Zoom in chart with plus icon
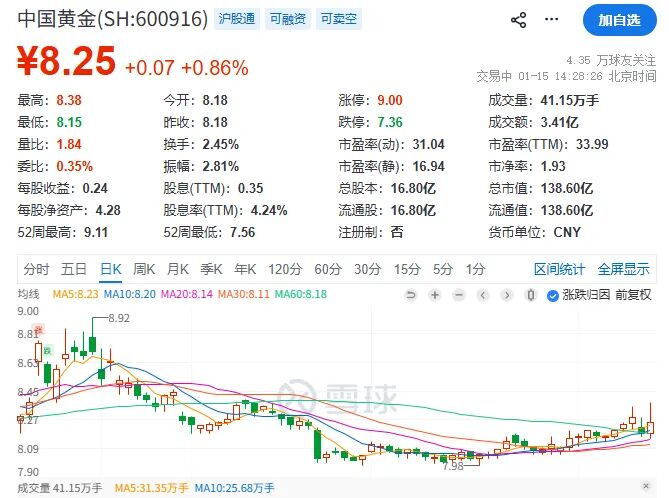The image size is (669, 498). 435,295
